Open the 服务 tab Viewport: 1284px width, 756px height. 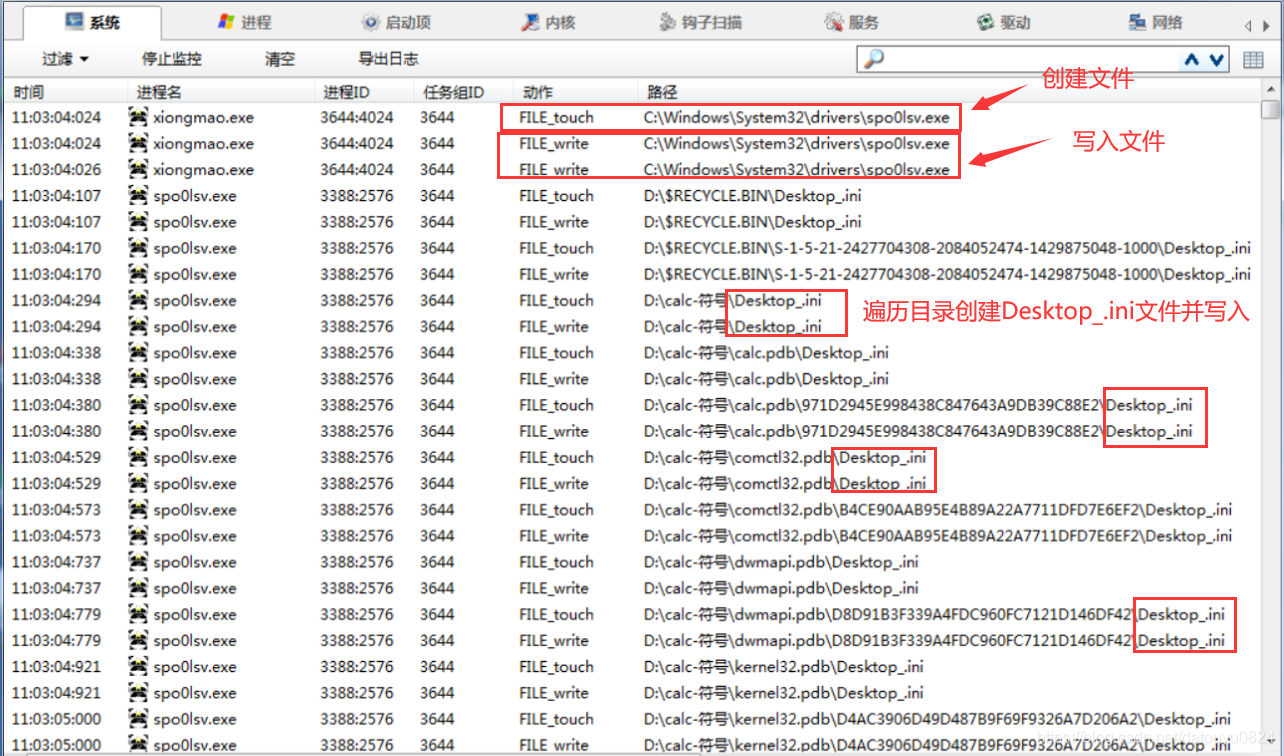pyautogui.click(x=852, y=22)
